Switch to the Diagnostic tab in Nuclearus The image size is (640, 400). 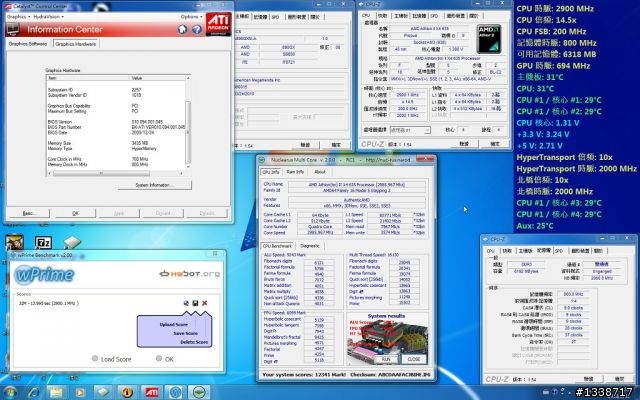[x=310, y=246]
